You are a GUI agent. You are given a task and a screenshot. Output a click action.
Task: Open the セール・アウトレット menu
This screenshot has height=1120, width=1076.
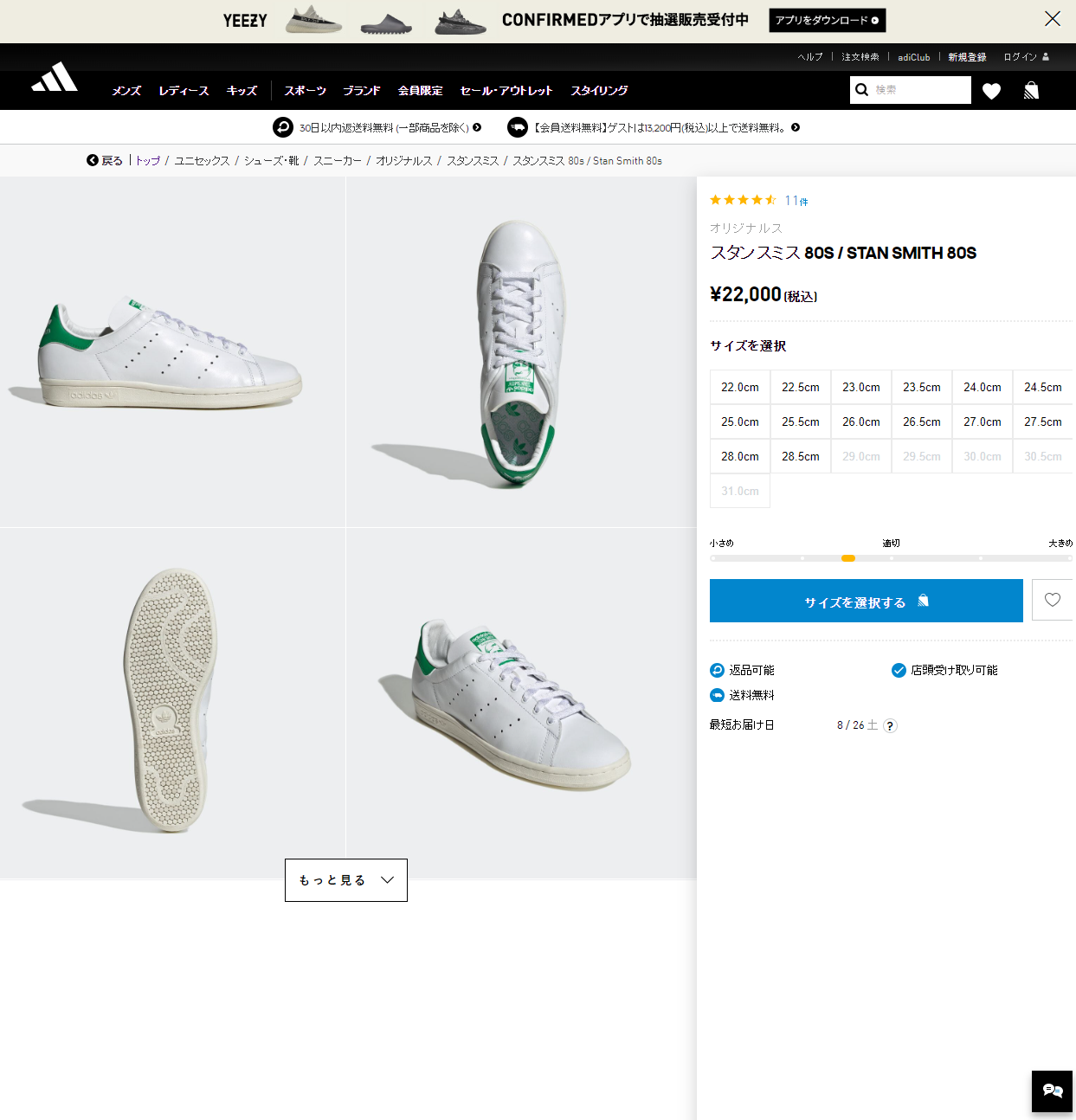(506, 91)
